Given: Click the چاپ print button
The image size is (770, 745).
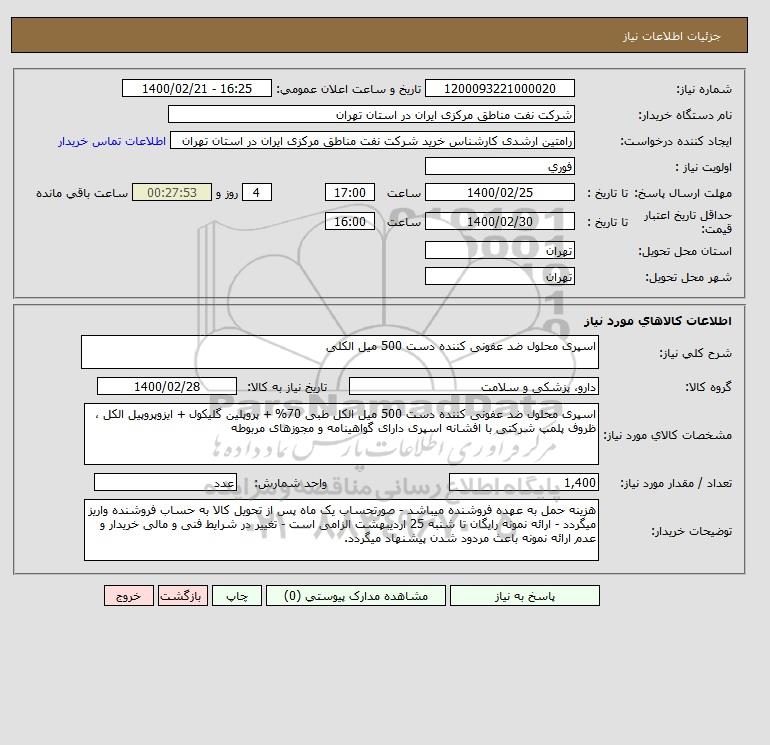Looking at the screenshot, I should 237,596.
